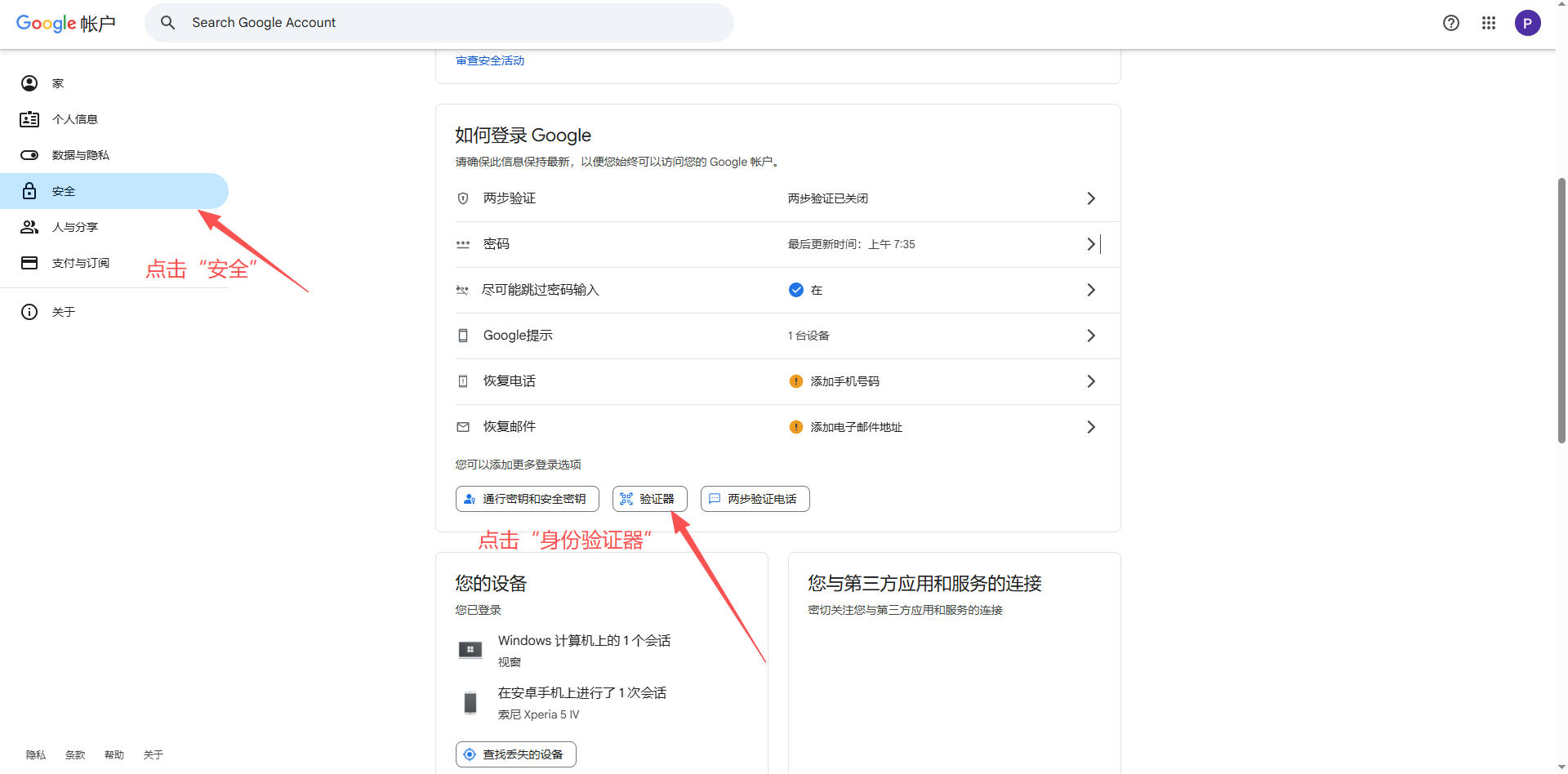Click the Help question mark icon
This screenshot has width=1568, height=774.
(1451, 23)
